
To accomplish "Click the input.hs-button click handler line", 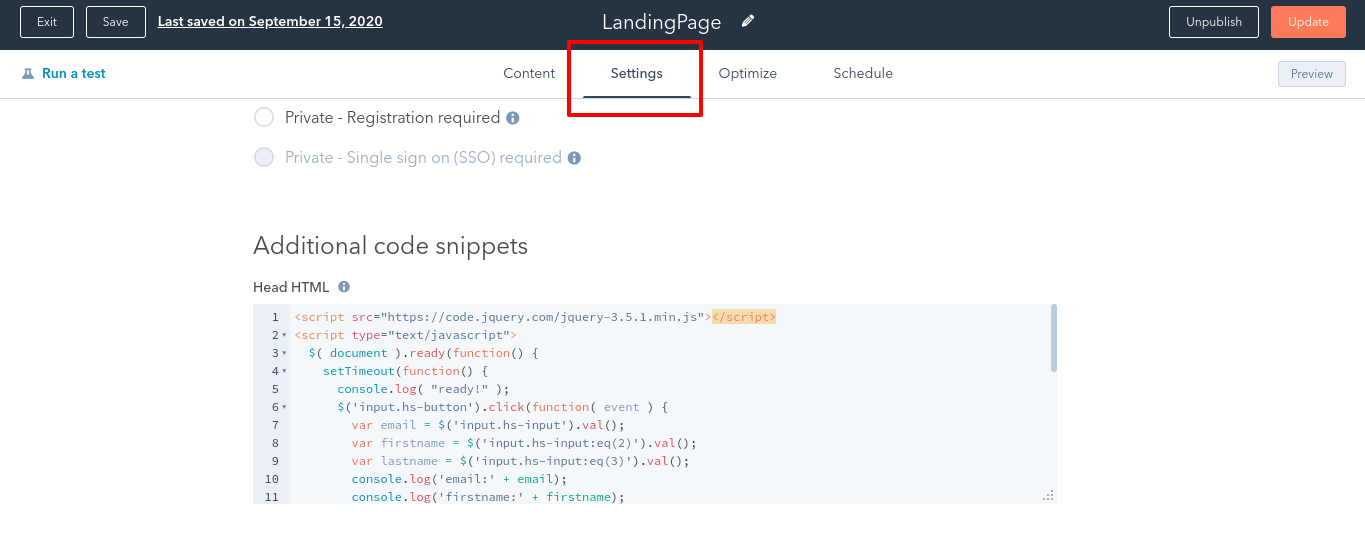I will [x=502, y=408].
